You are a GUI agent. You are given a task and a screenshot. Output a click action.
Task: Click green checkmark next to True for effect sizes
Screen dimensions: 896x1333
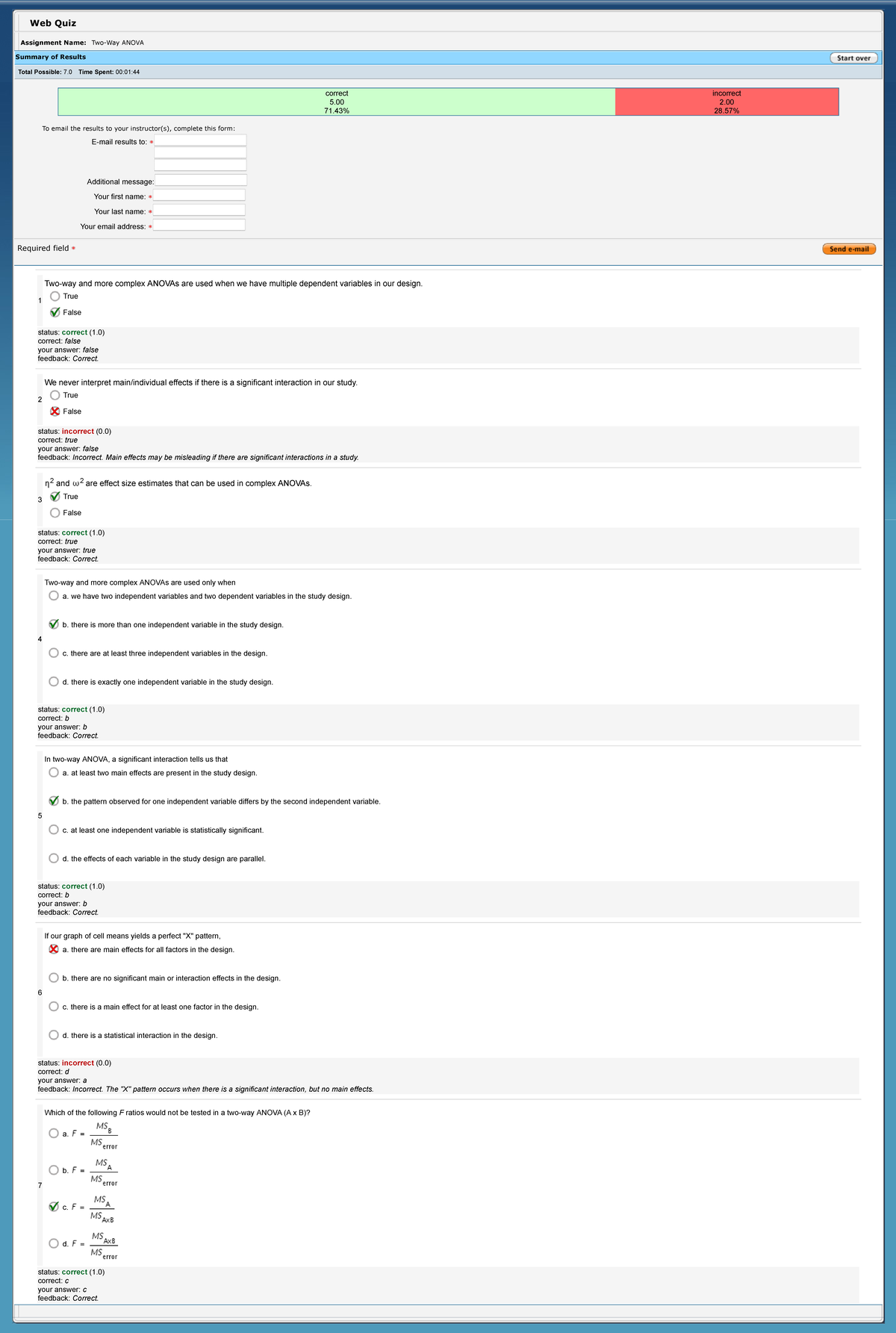click(x=55, y=497)
